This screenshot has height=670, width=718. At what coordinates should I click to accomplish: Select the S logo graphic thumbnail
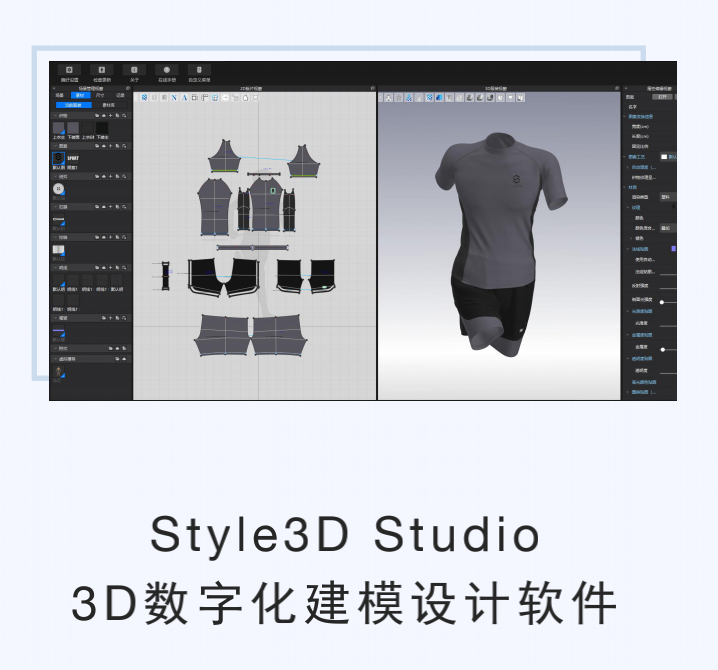coord(59,158)
